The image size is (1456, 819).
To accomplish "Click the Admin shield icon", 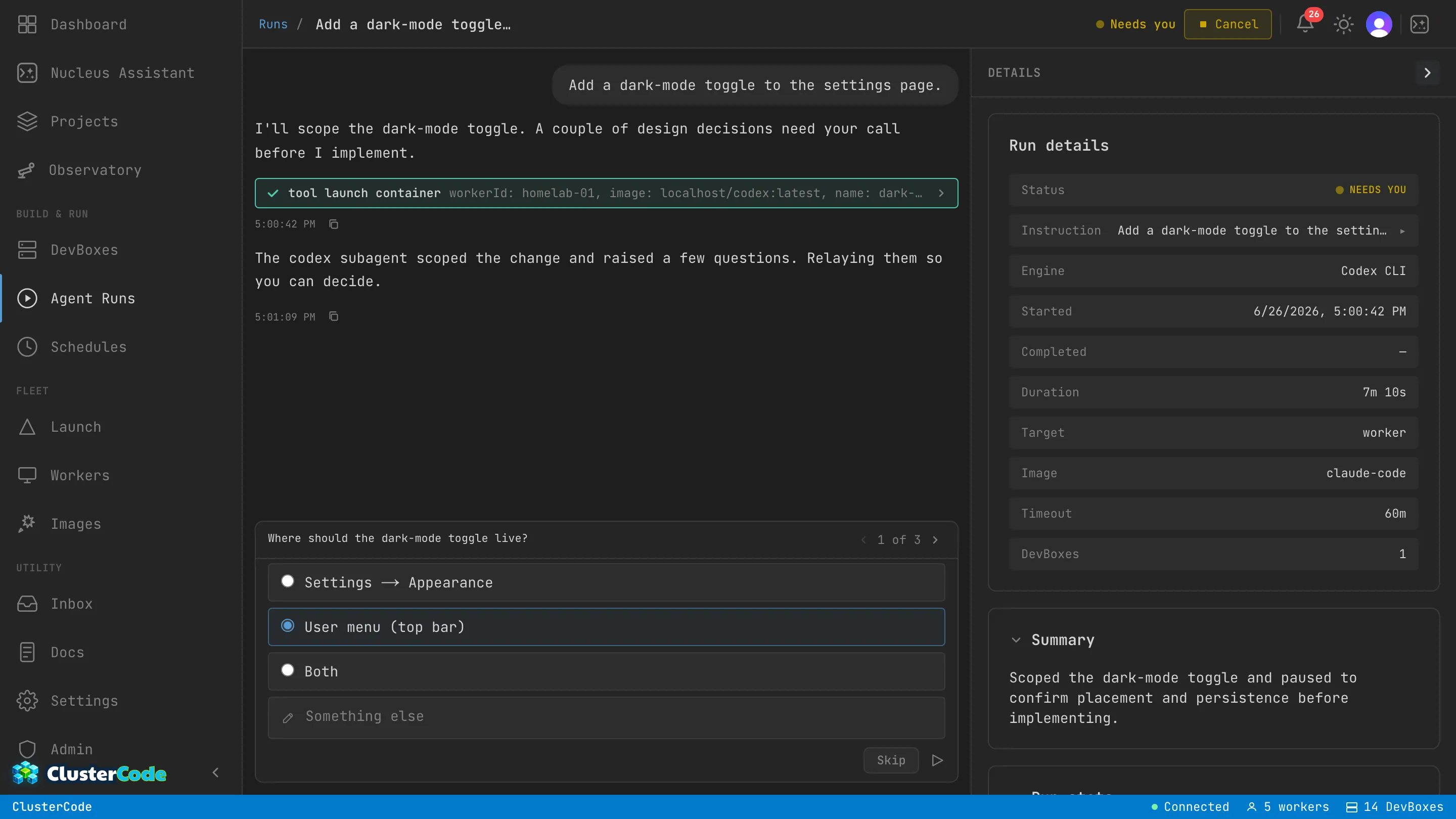I will click(27, 749).
